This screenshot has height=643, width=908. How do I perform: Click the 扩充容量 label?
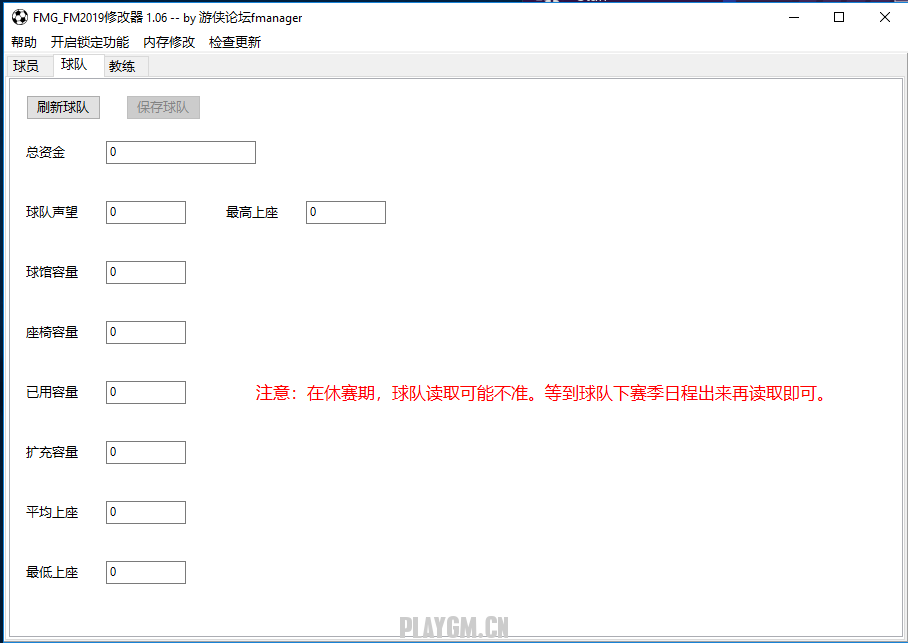click(x=52, y=452)
